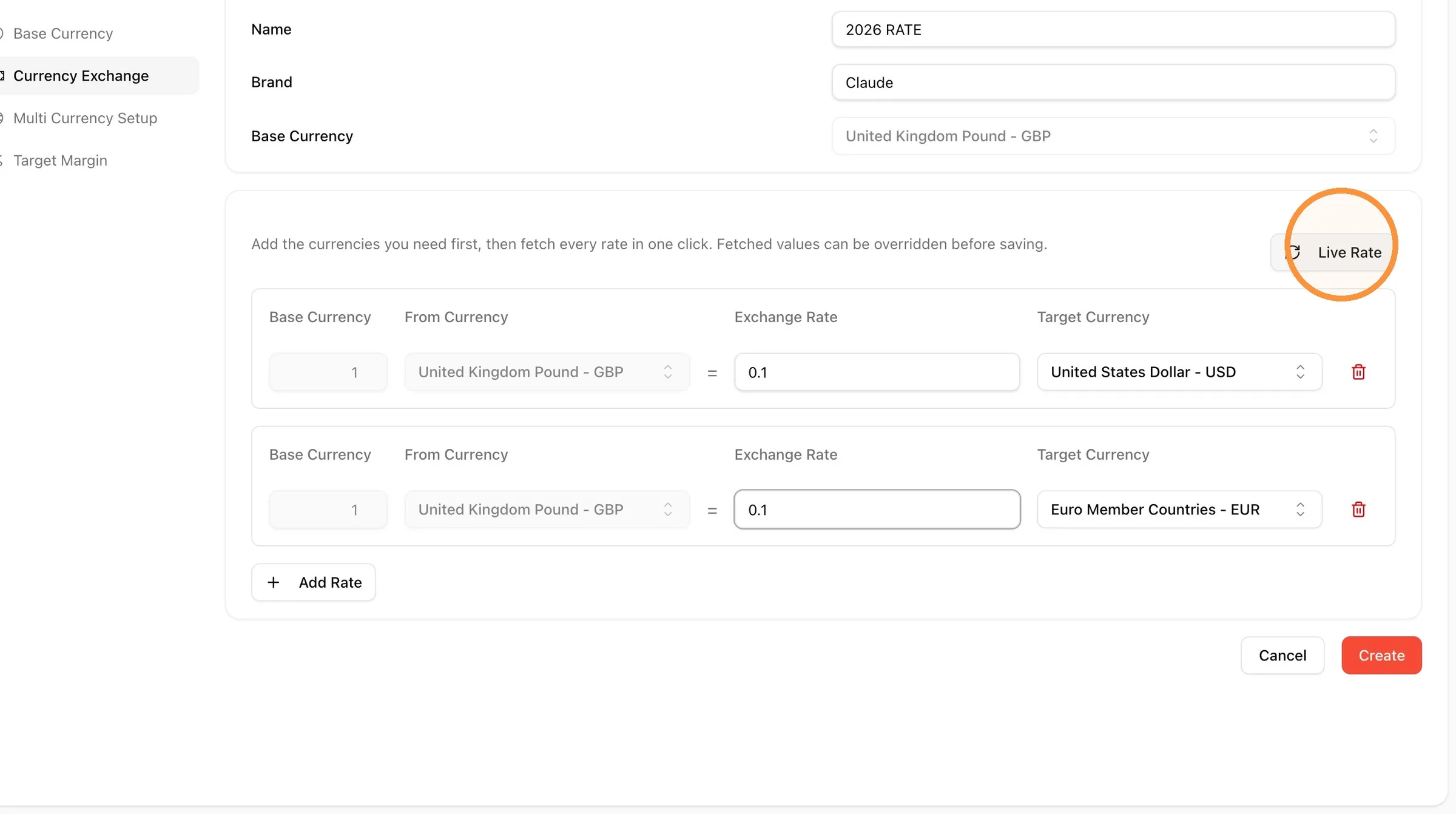Click the Brand field containing Claude
This screenshot has height=814, width=1456.
(1113, 82)
